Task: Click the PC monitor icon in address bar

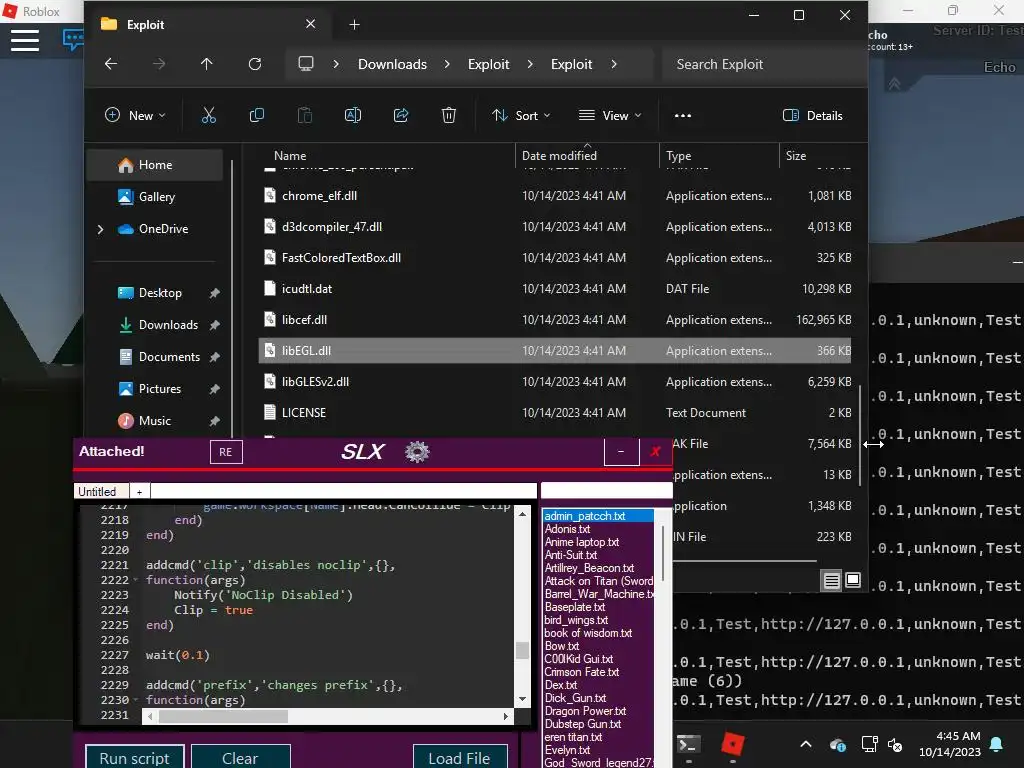Action: (306, 64)
